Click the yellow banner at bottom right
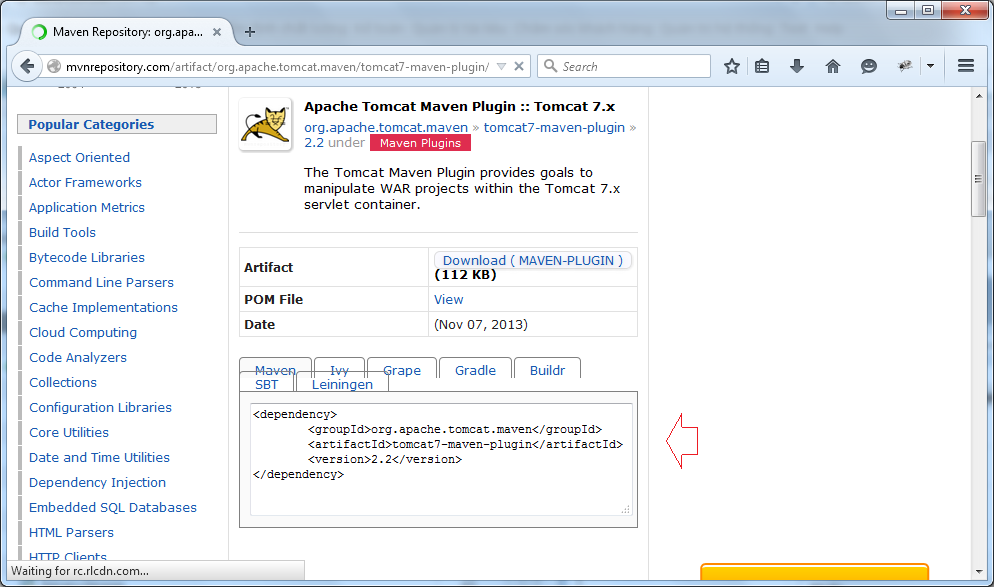 tap(814, 571)
